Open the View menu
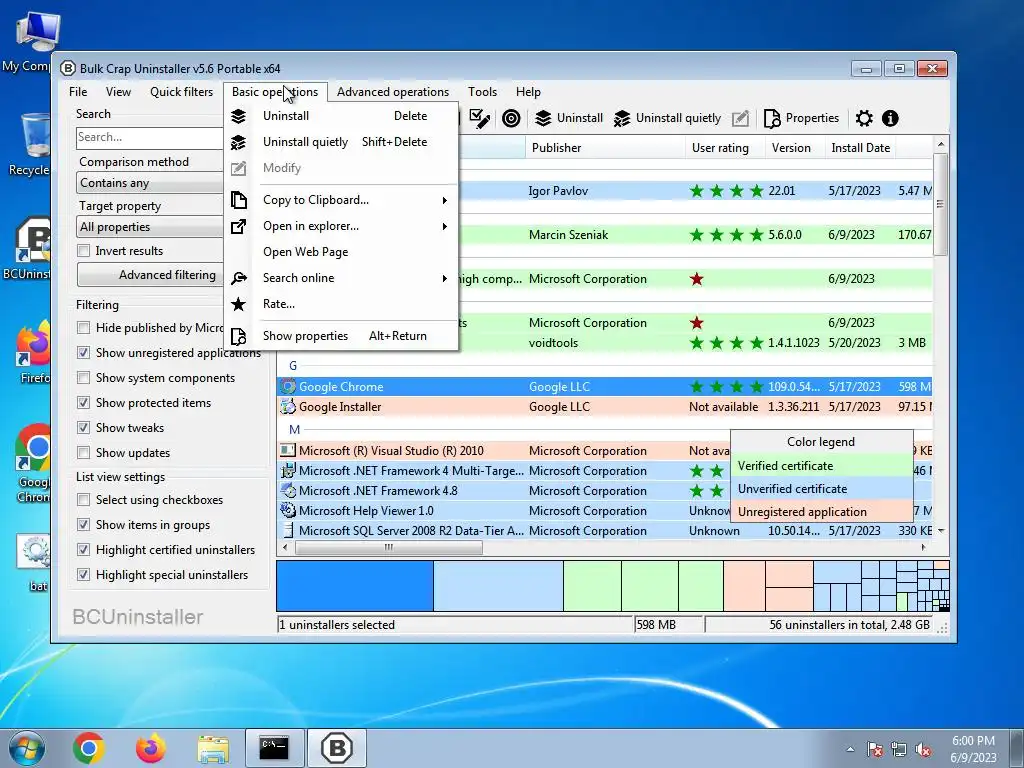Image resolution: width=1024 pixels, height=768 pixels. [118, 92]
